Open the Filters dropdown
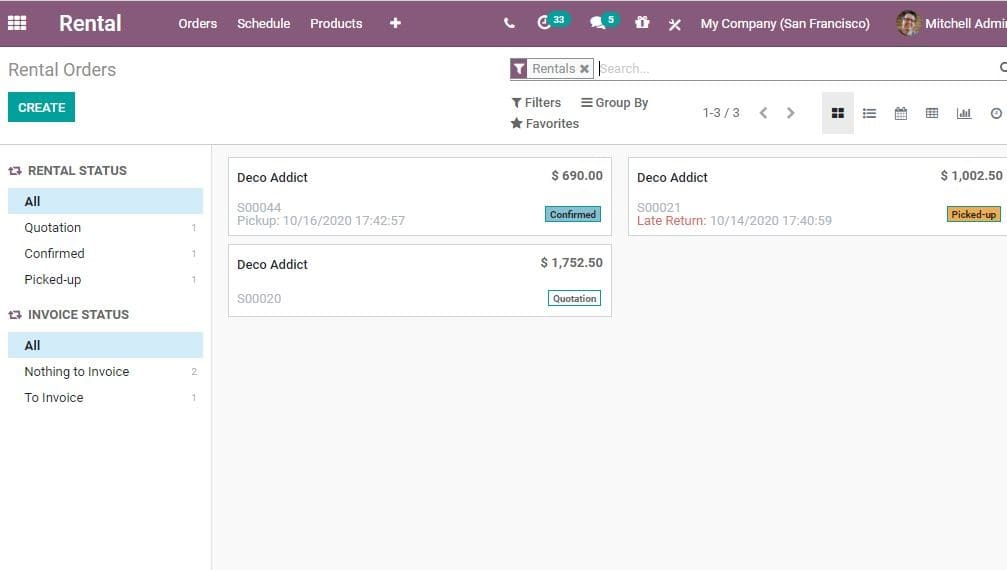Screen dimensions: 1007x570 (x=536, y=103)
